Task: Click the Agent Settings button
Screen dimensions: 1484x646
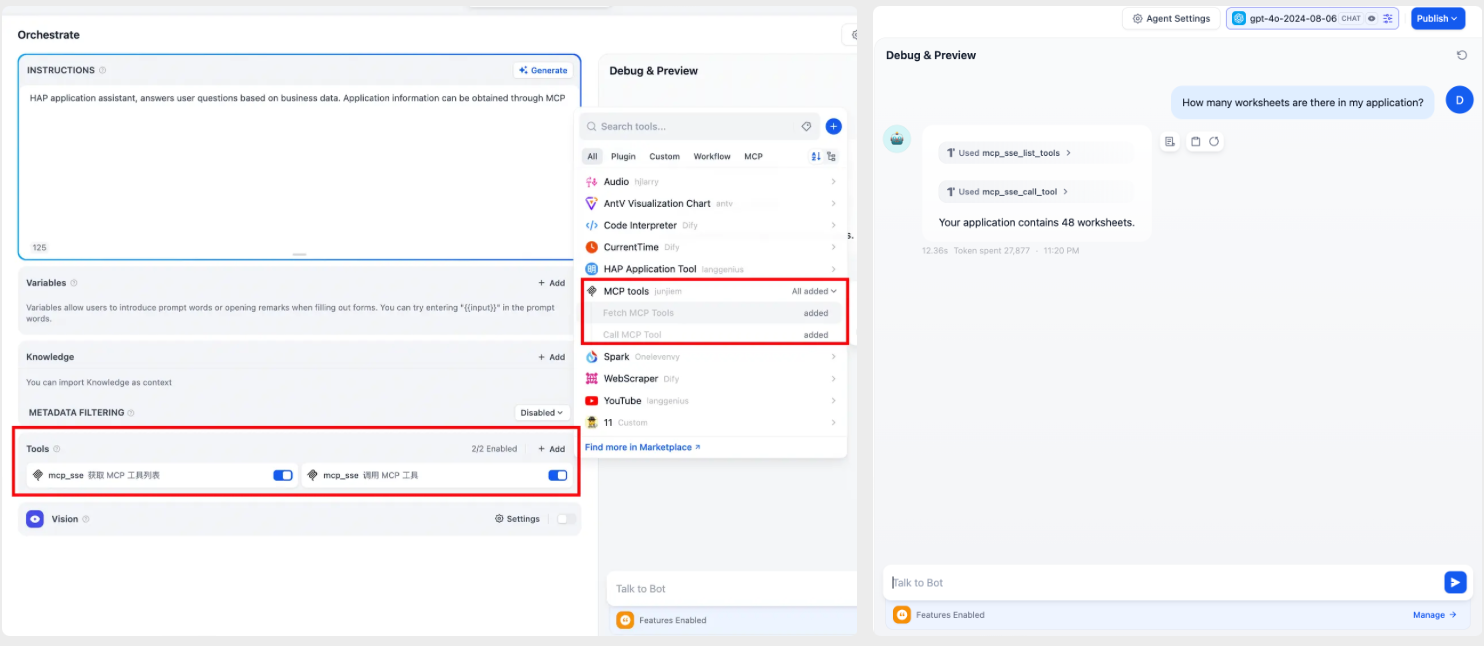Action: coord(1170,19)
